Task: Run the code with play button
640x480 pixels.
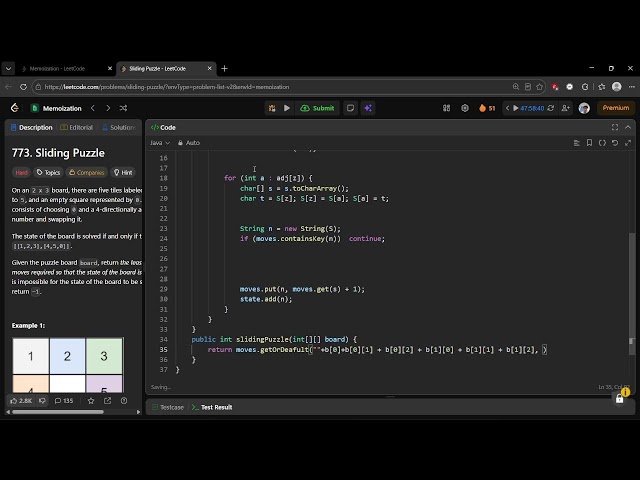Action: click(x=287, y=108)
